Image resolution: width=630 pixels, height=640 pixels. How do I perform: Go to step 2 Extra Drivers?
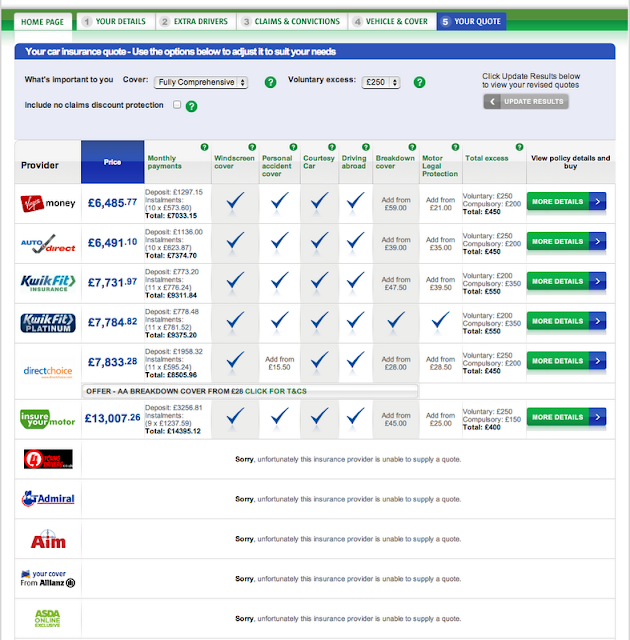[x=196, y=21]
